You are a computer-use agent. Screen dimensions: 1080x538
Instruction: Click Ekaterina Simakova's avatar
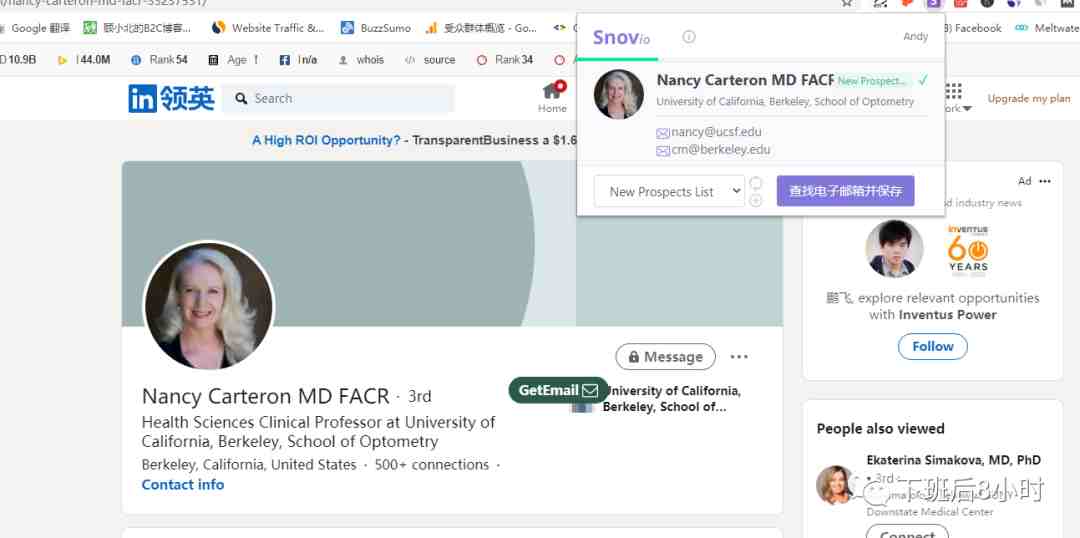point(835,485)
